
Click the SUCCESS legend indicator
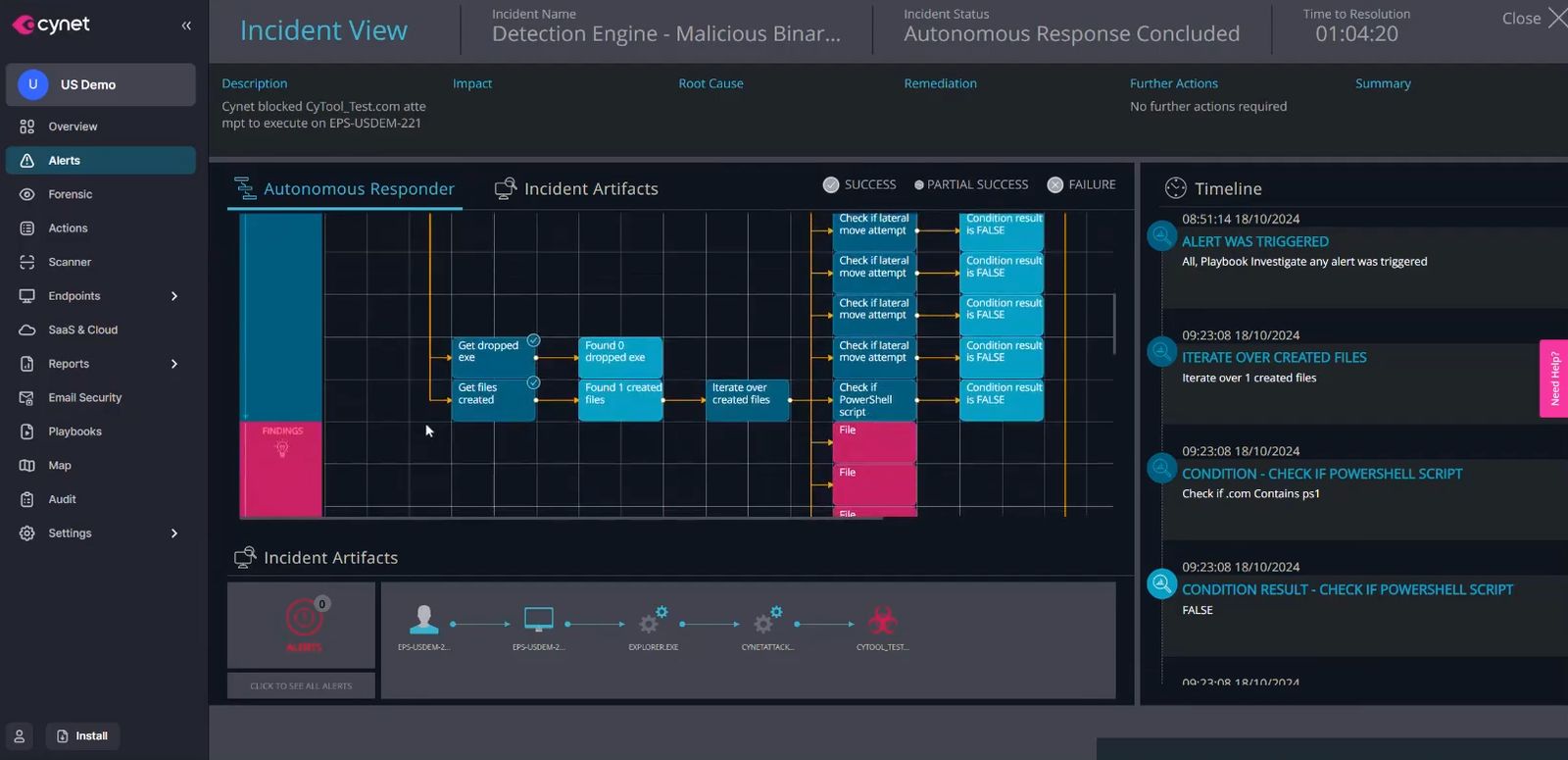click(831, 184)
